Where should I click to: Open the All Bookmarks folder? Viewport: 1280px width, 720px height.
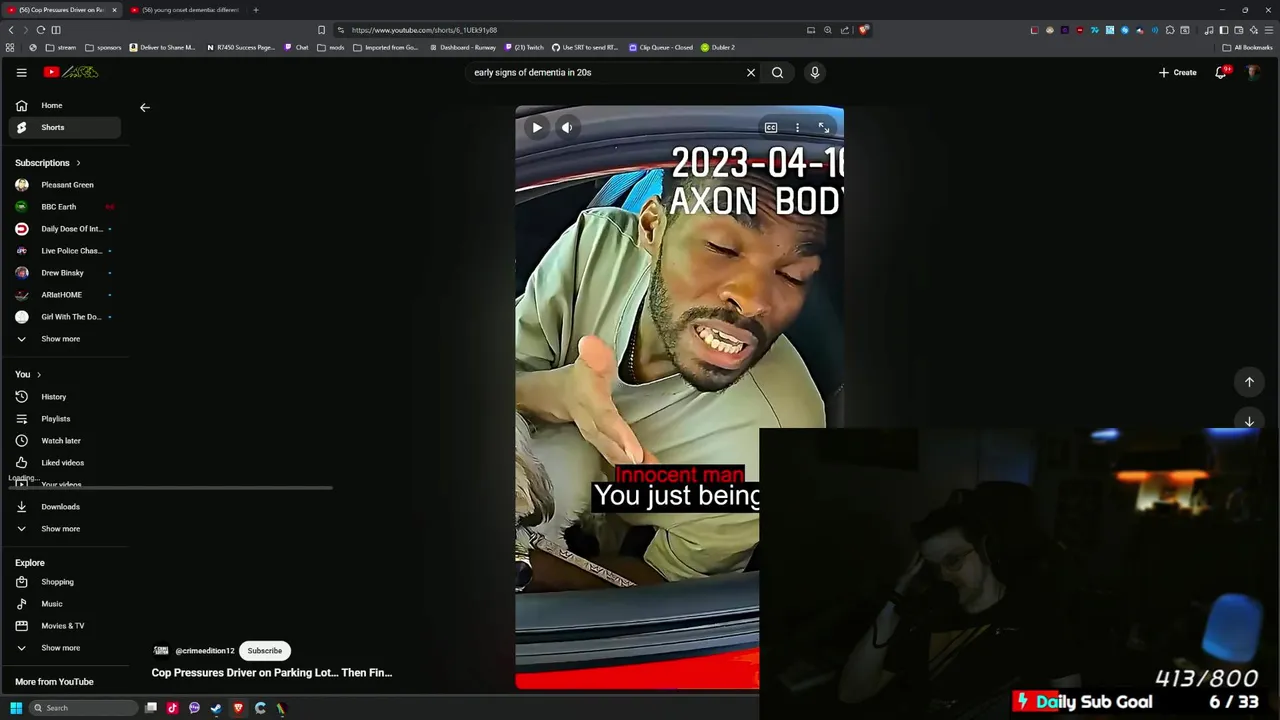1247,47
